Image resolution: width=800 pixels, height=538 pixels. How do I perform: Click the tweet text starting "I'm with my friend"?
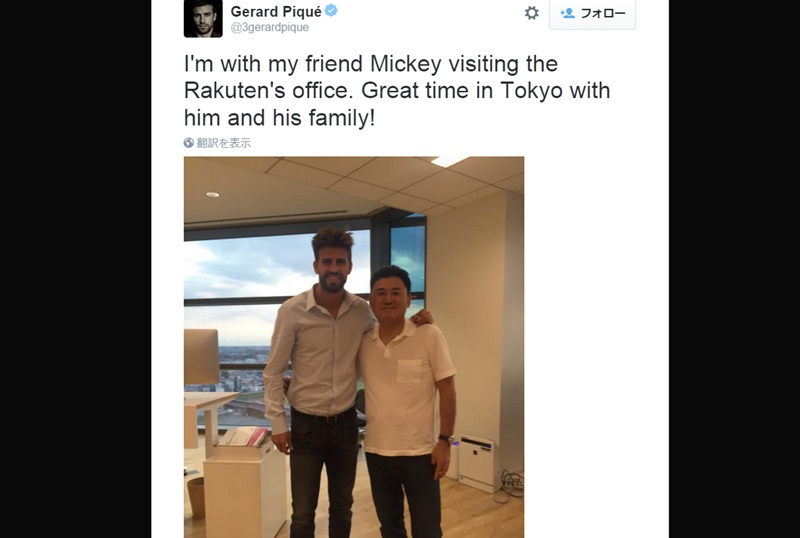[x=397, y=91]
